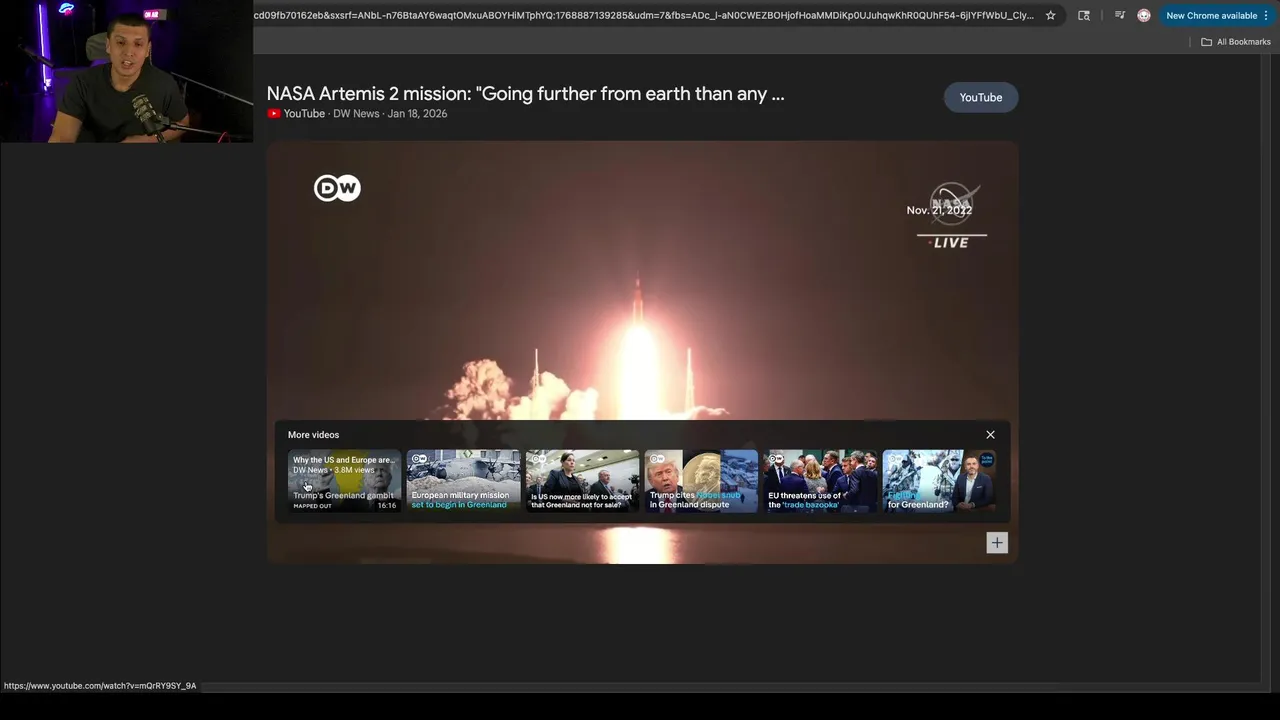Close the More videos overlay
The width and height of the screenshot is (1280, 720).
990,435
